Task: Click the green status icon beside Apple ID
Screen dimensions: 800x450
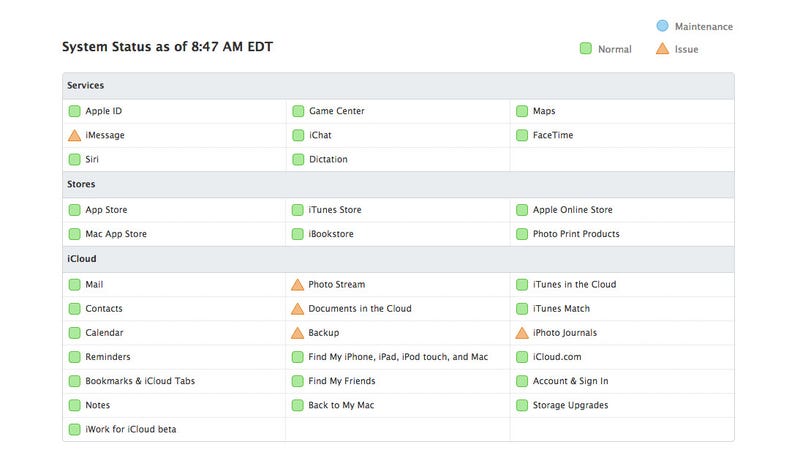Action: click(x=74, y=111)
